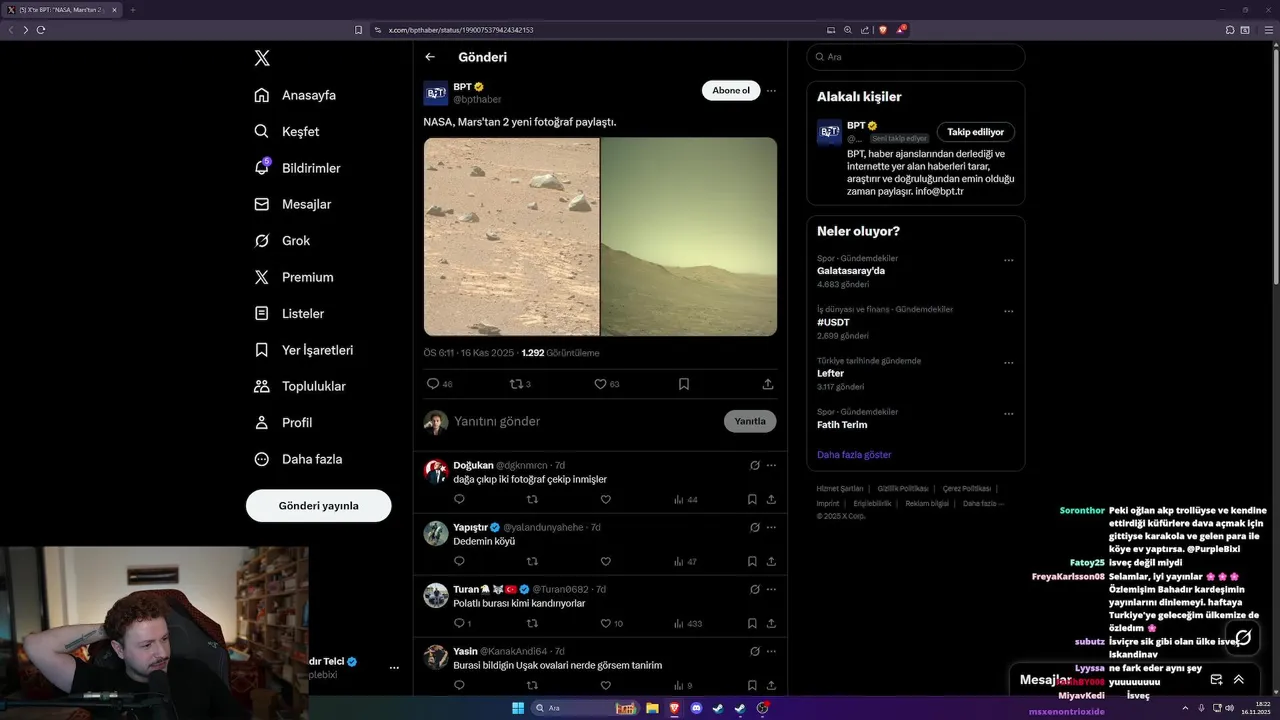Bookmark Turan's reply
This screenshot has height=720, width=1280.
coord(752,623)
